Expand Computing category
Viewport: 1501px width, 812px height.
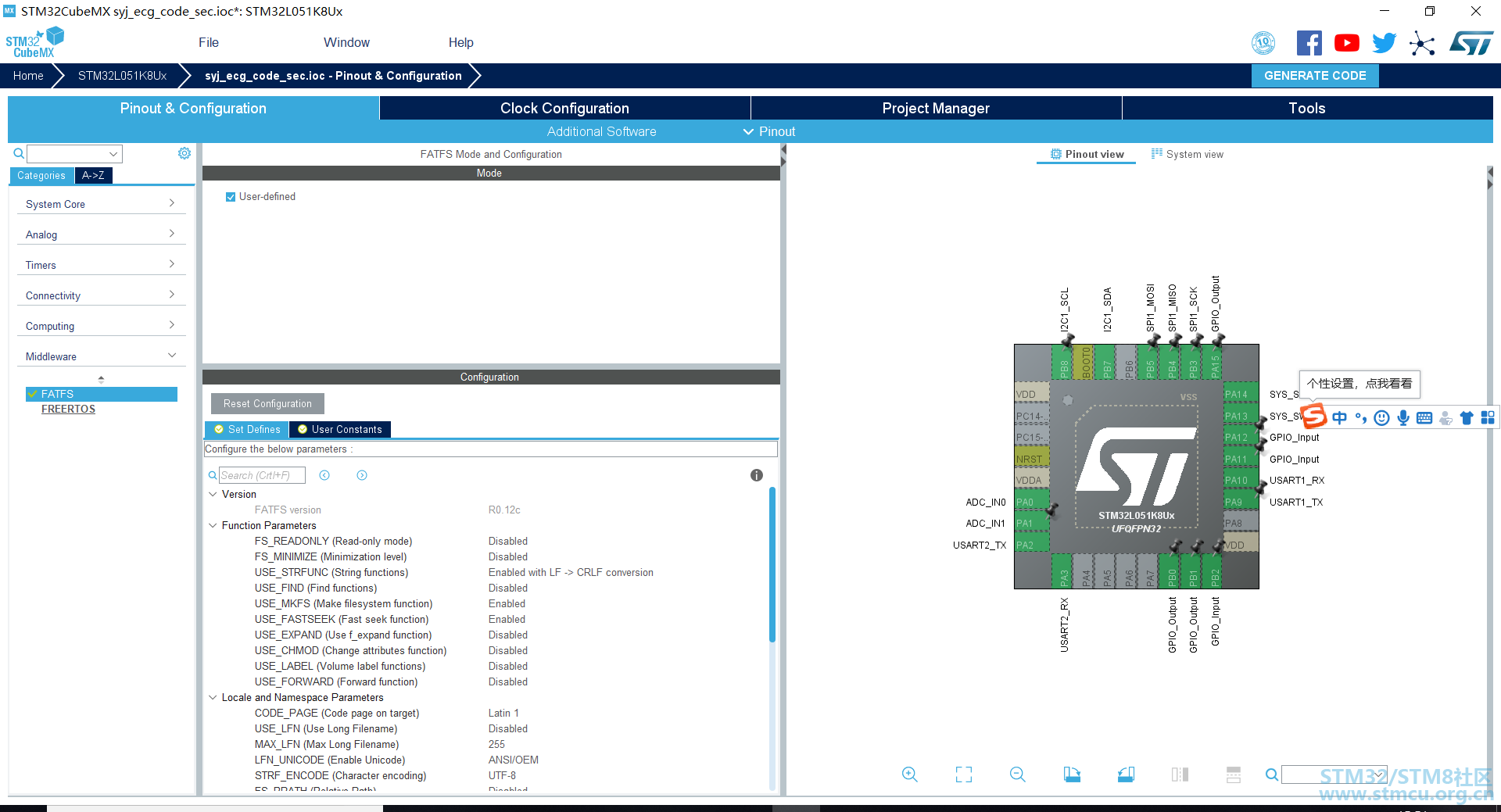[x=101, y=326]
